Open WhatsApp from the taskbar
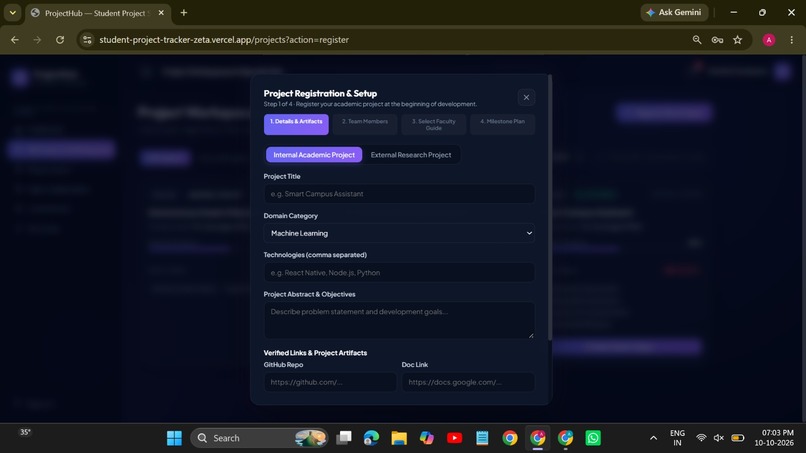 tap(593, 438)
